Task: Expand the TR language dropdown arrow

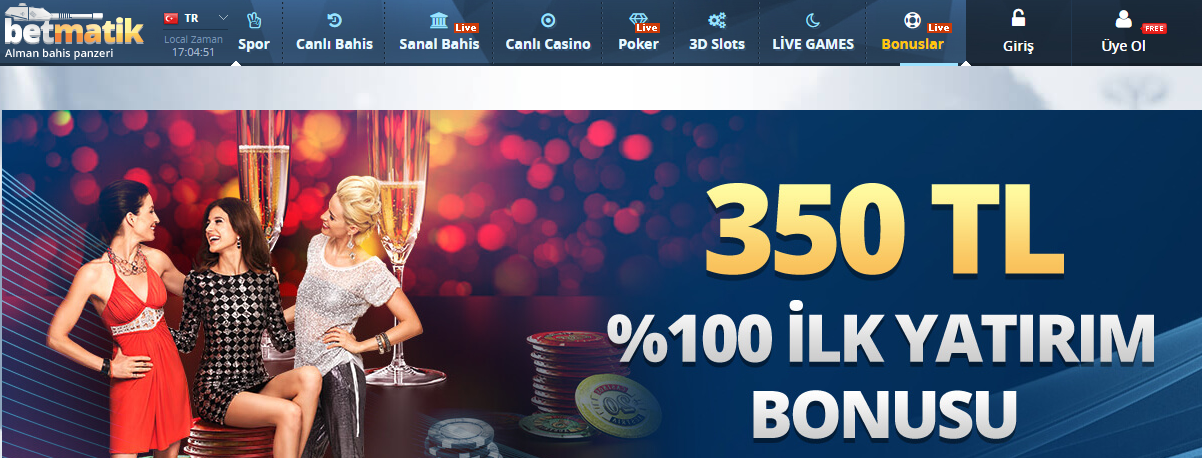Action: [x=223, y=18]
